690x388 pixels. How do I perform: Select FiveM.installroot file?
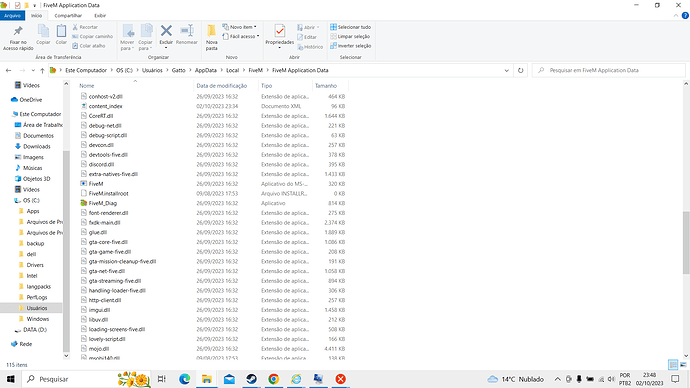click(x=108, y=194)
